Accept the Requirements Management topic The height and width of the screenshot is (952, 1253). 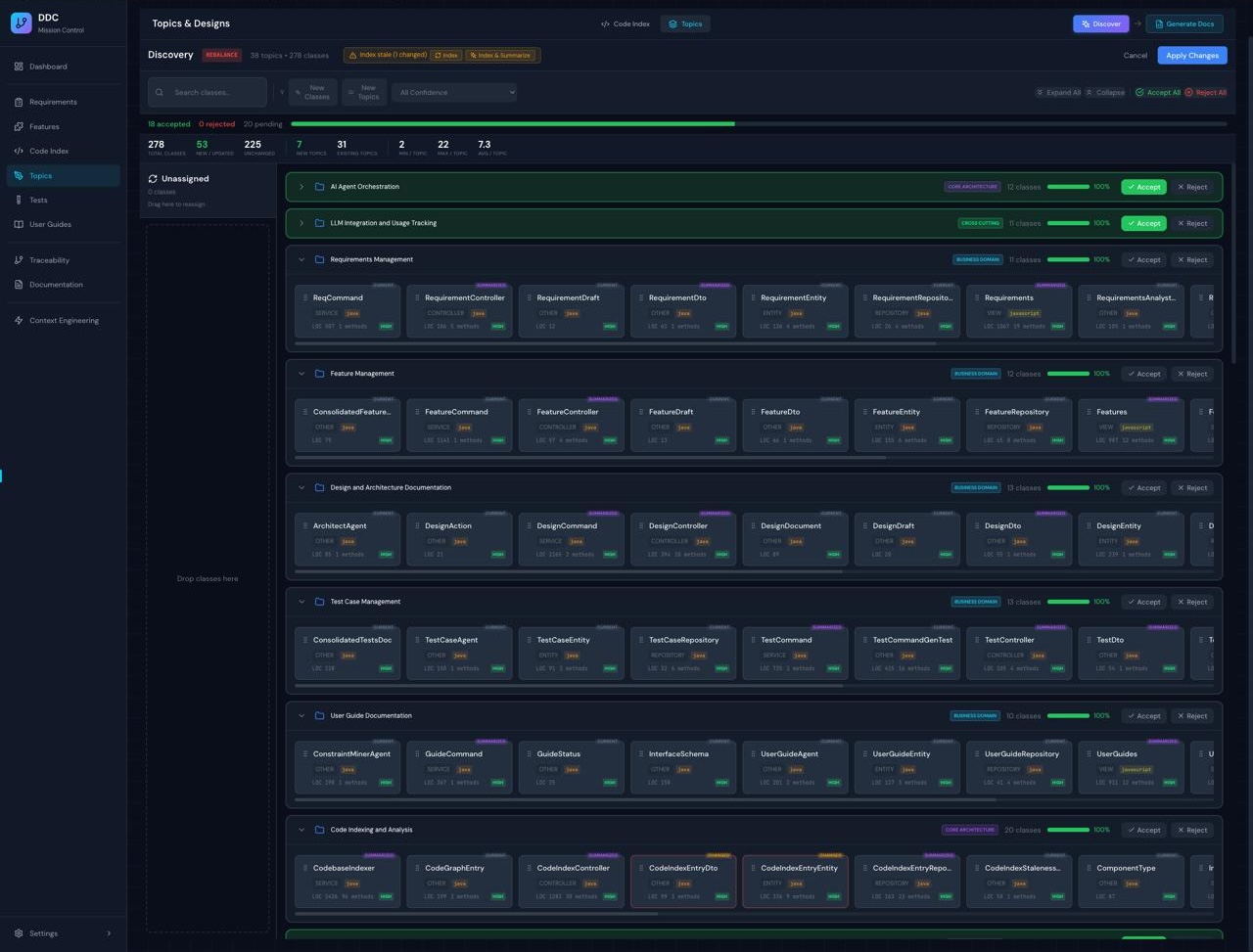coord(1143,260)
